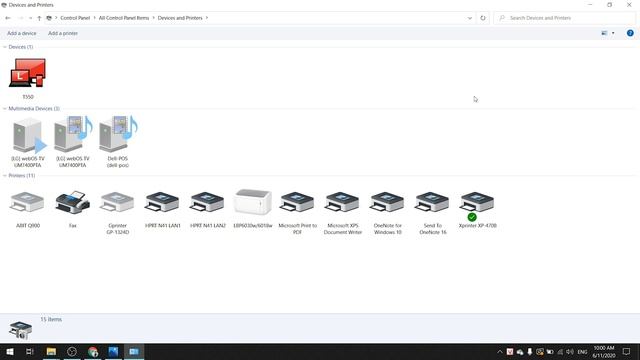Viewport: 640px width, 360px height.
Task: Click the details pane device thumbnail
Action: click(x=20, y=330)
